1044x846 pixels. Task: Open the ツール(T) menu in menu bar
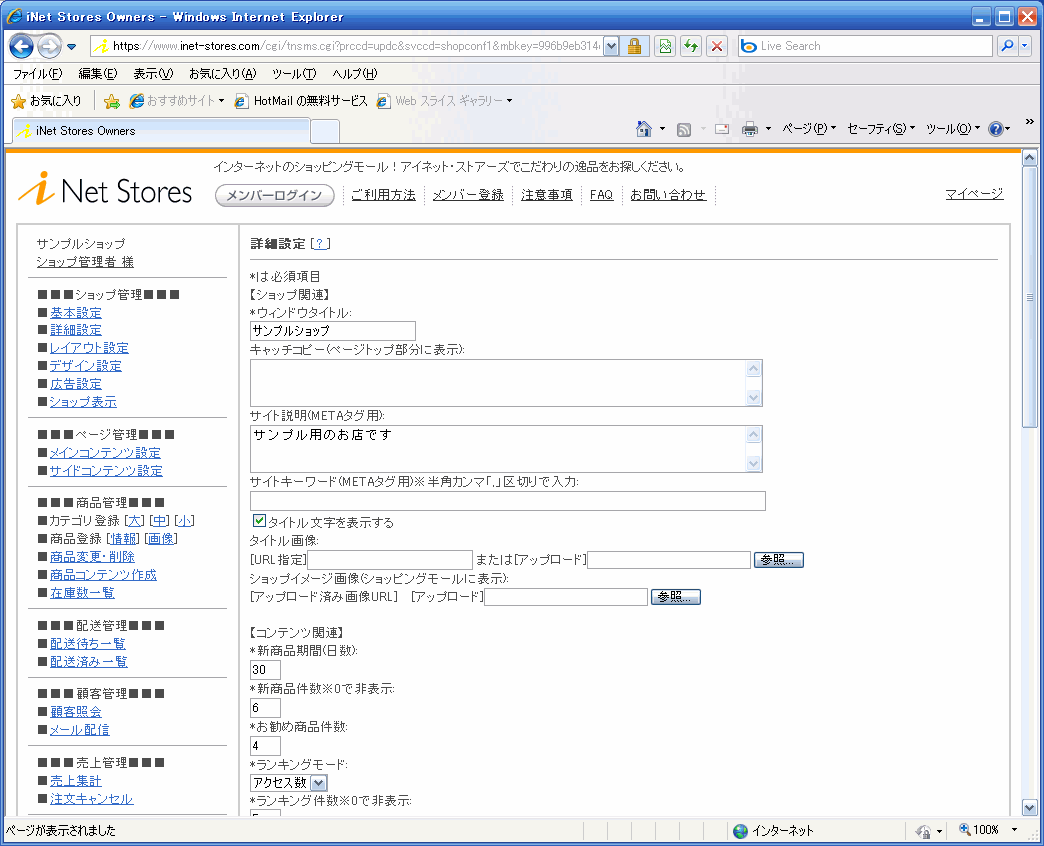click(x=294, y=74)
